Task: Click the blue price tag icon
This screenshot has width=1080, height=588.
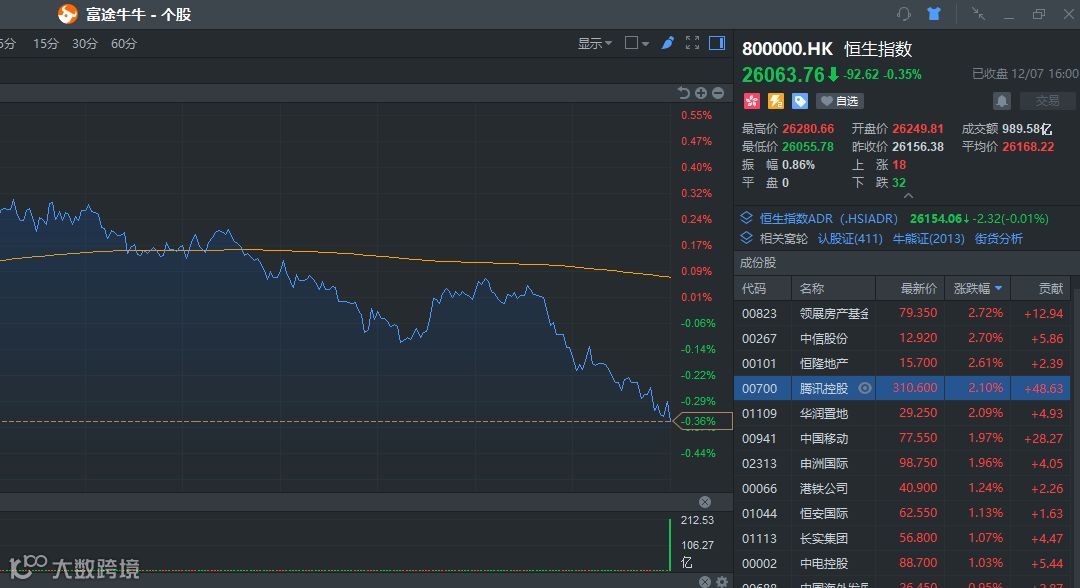Action: point(800,101)
